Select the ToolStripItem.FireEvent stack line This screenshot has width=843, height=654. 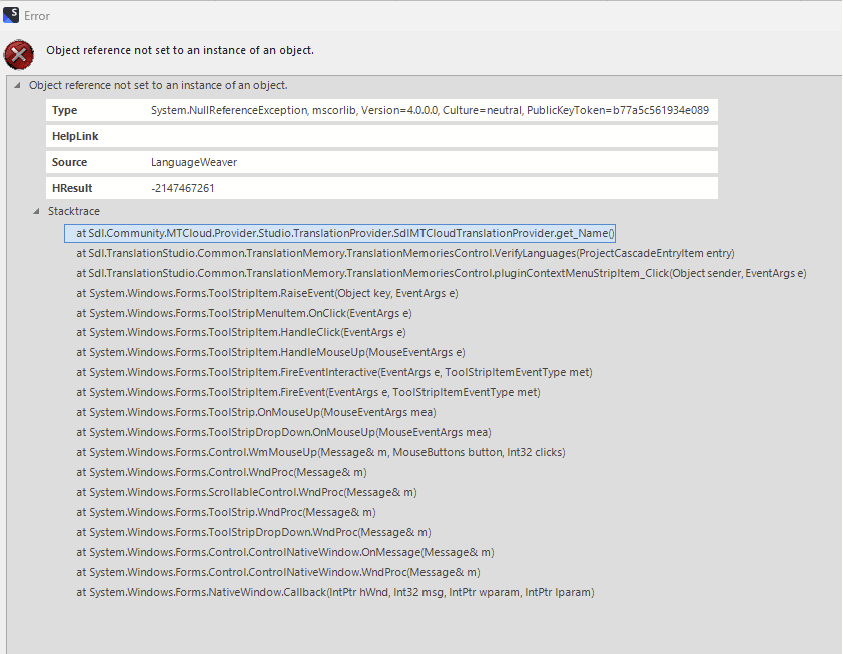308,392
